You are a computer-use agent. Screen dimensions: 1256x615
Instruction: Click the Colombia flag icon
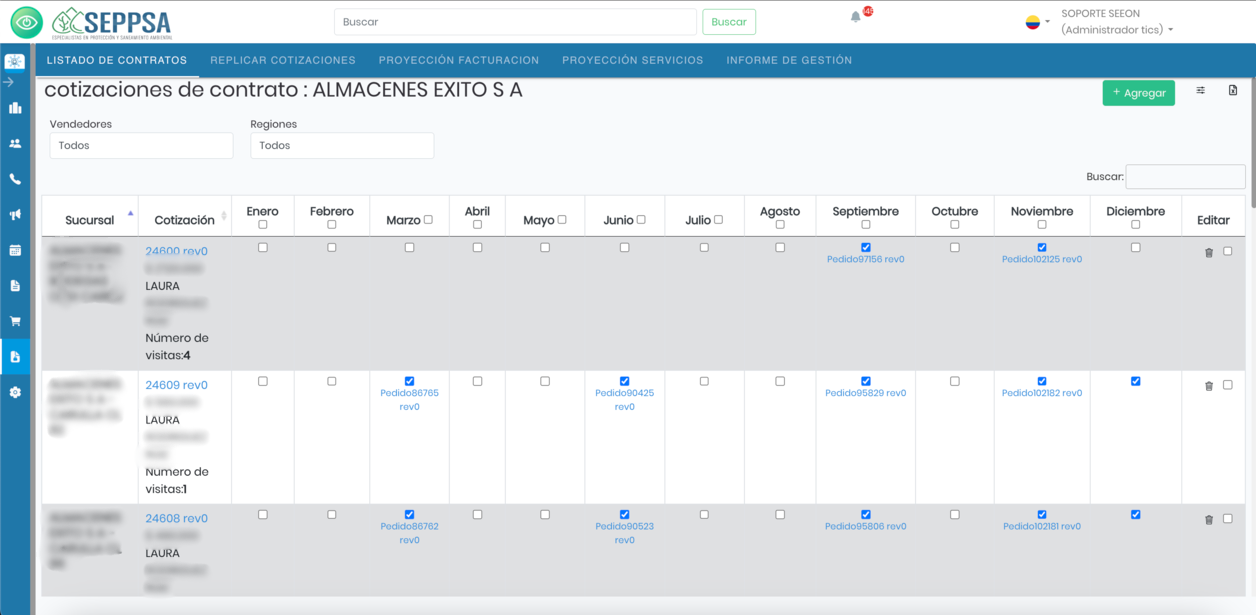pos(1033,22)
